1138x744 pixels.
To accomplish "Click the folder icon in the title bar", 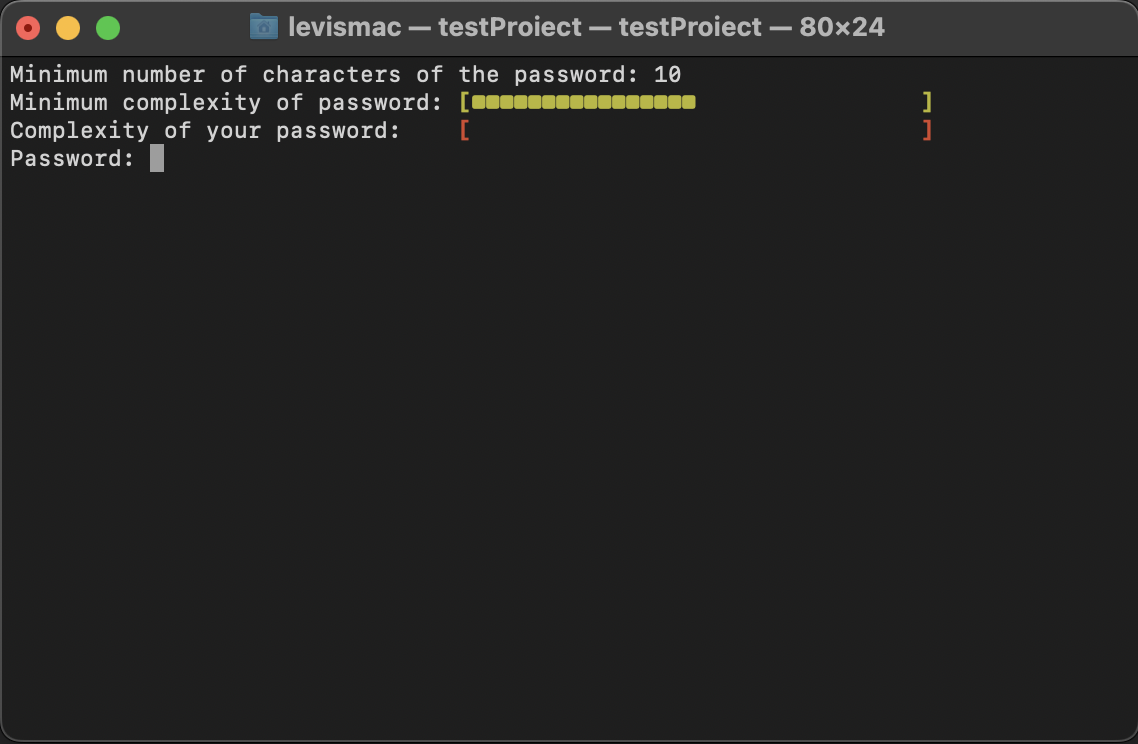I will coord(262,26).
